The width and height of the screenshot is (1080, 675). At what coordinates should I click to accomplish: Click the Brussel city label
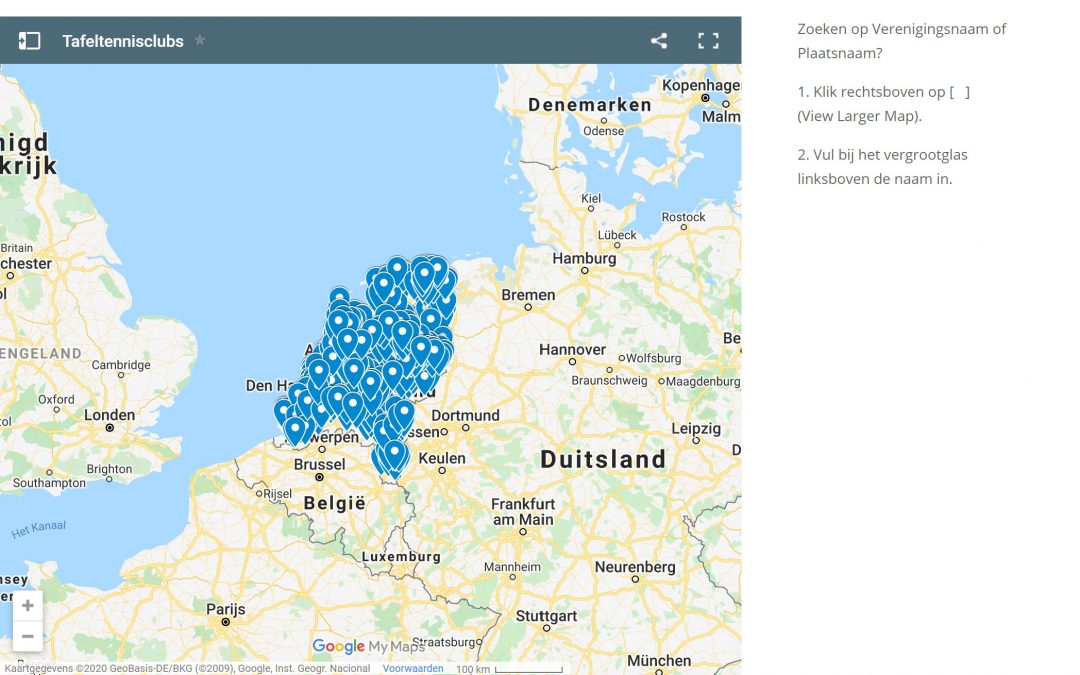point(320,464)
